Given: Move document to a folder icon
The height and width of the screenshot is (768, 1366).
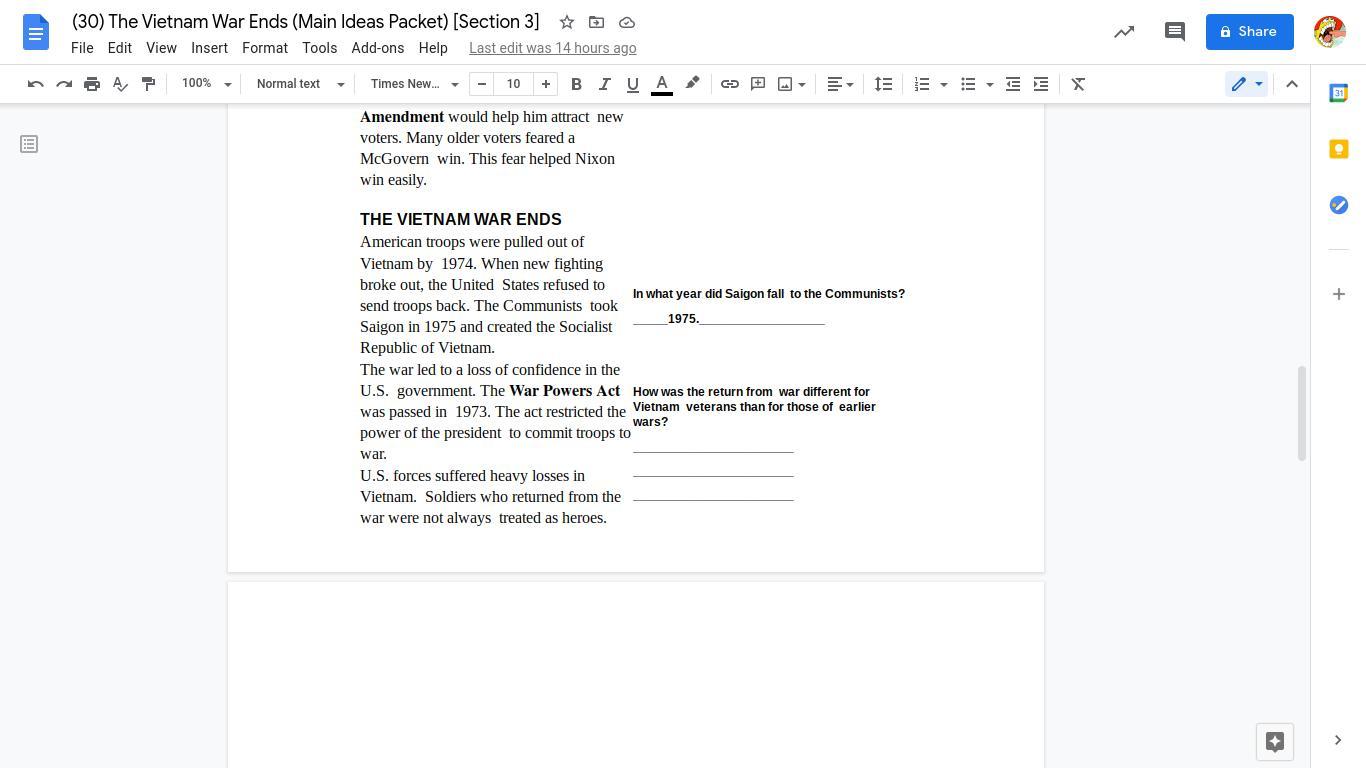Looking at the screenshot, I should point(596,22).
